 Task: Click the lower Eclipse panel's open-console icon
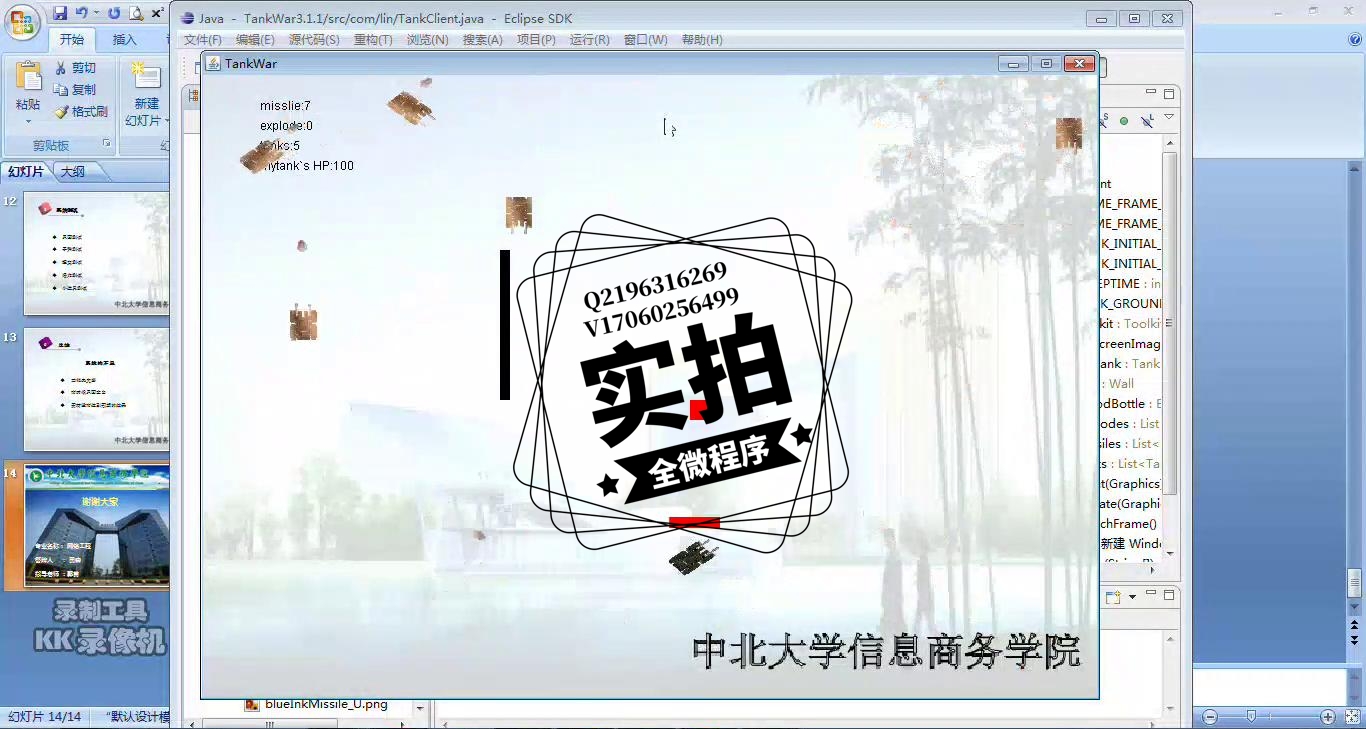click(x=1113, y=598)
